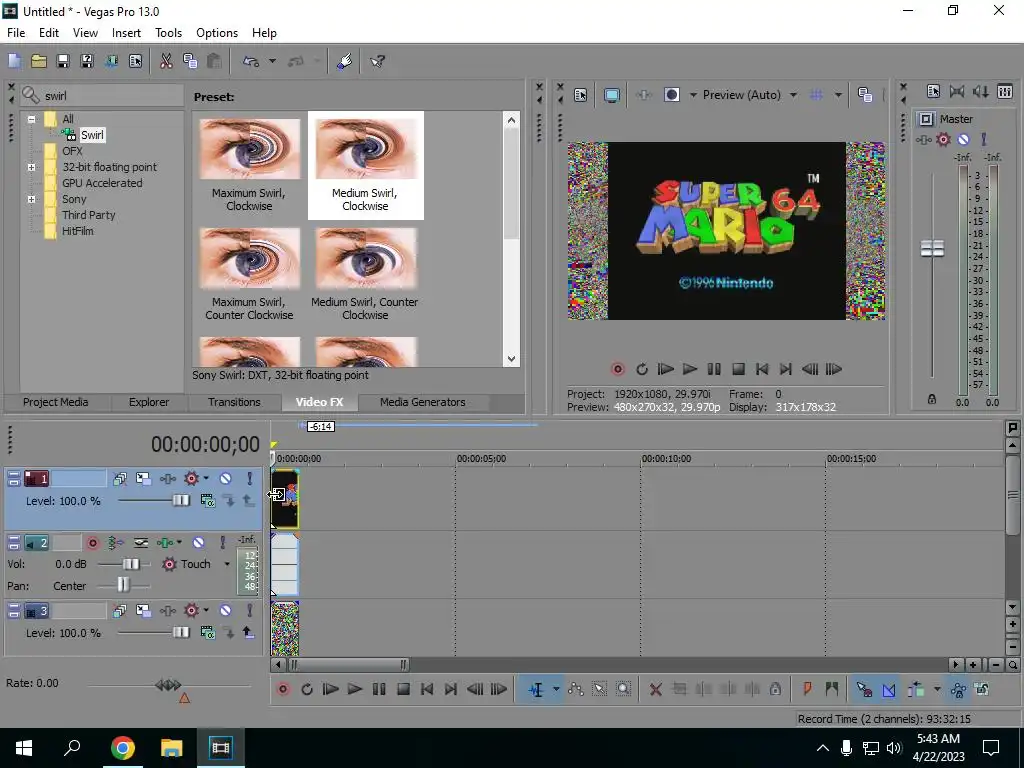Collapse the All folder in FX tree

[31, 119]
